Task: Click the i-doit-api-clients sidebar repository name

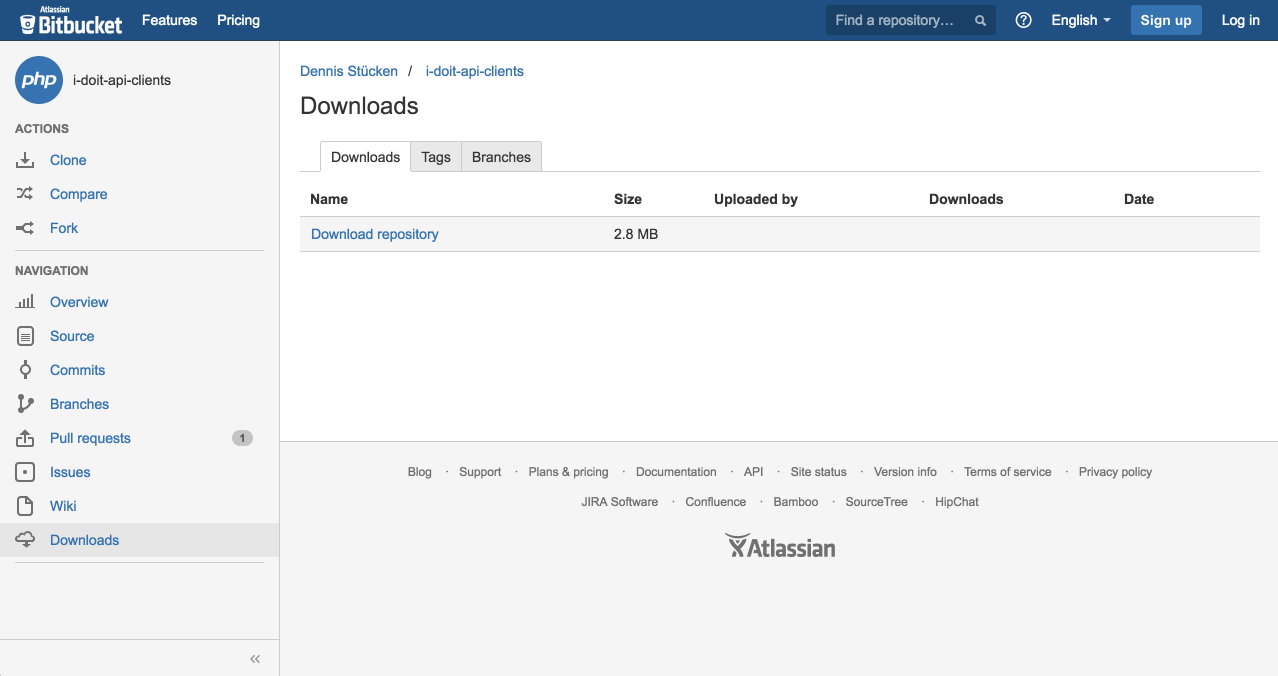Action: (x=122, y=80)
